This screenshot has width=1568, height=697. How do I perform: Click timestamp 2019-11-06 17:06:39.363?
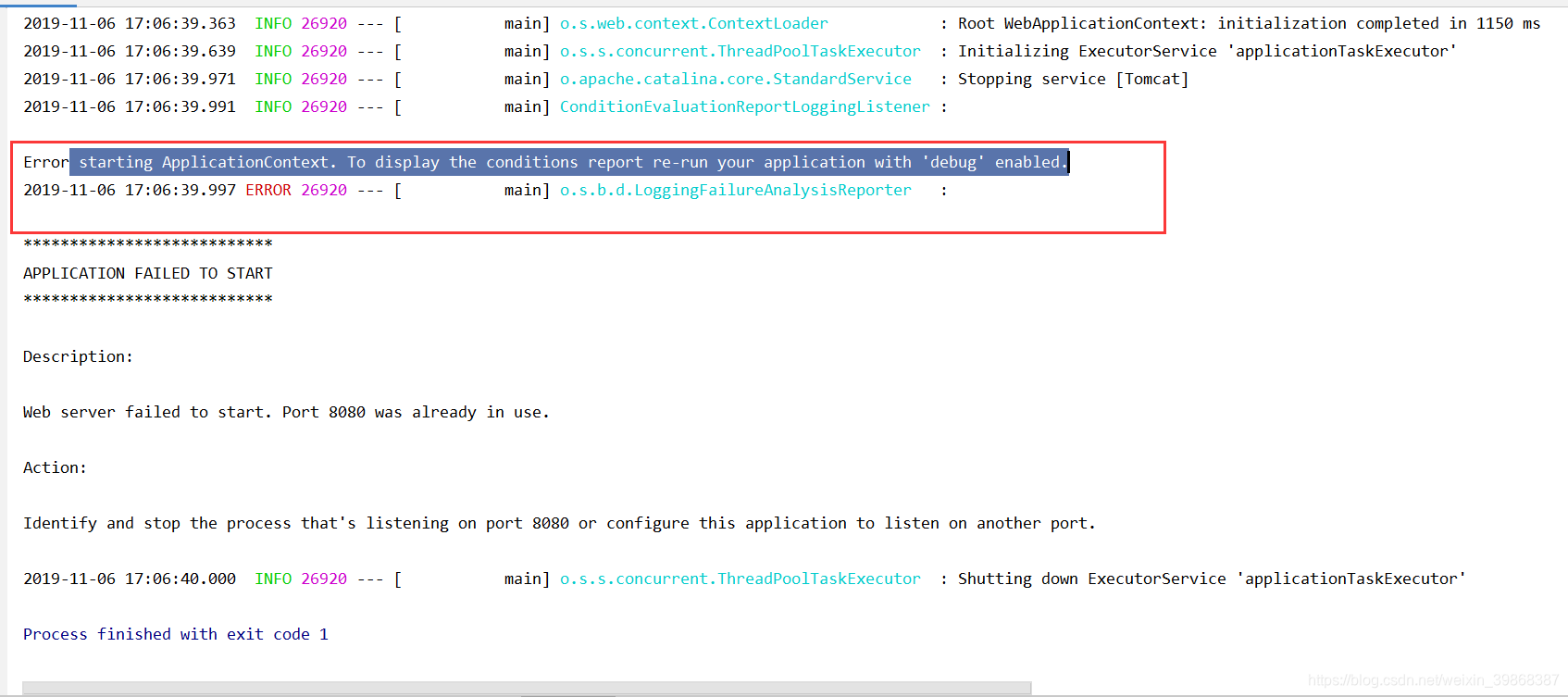[130, 23]
